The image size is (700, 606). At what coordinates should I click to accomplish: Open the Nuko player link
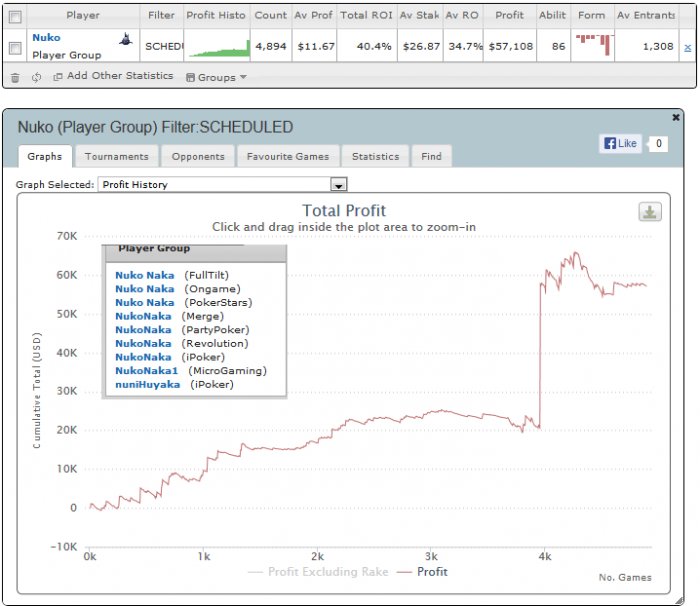(46, 38)
